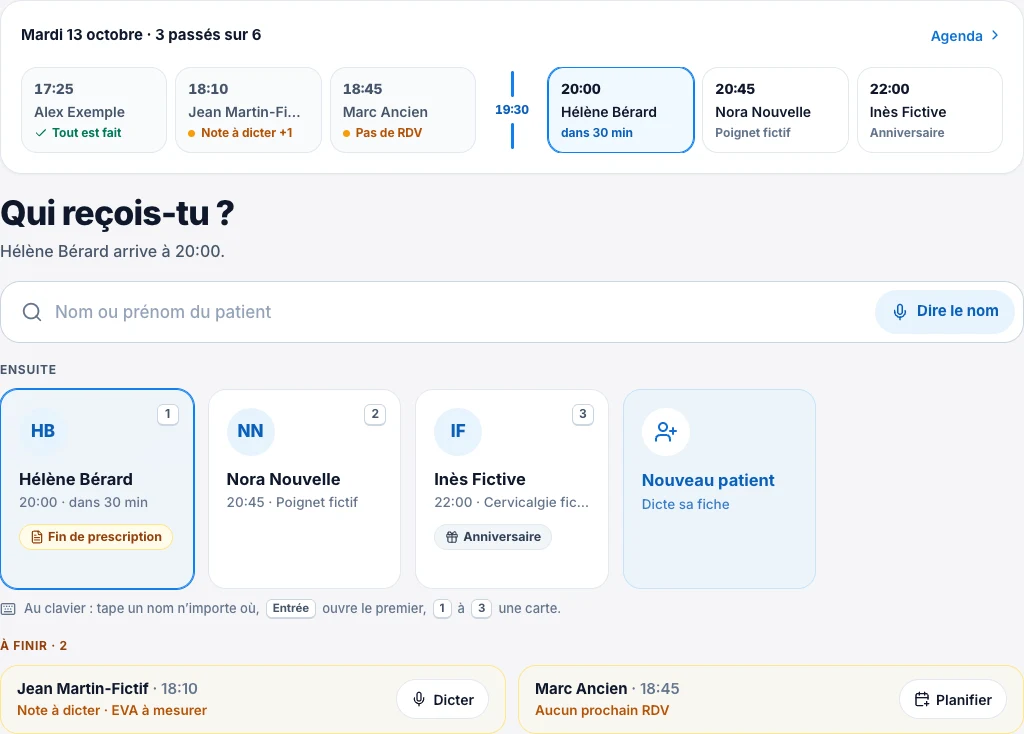
Task: Click the keyboard icon beside the shortcut hint
Action: coord(8,609)
